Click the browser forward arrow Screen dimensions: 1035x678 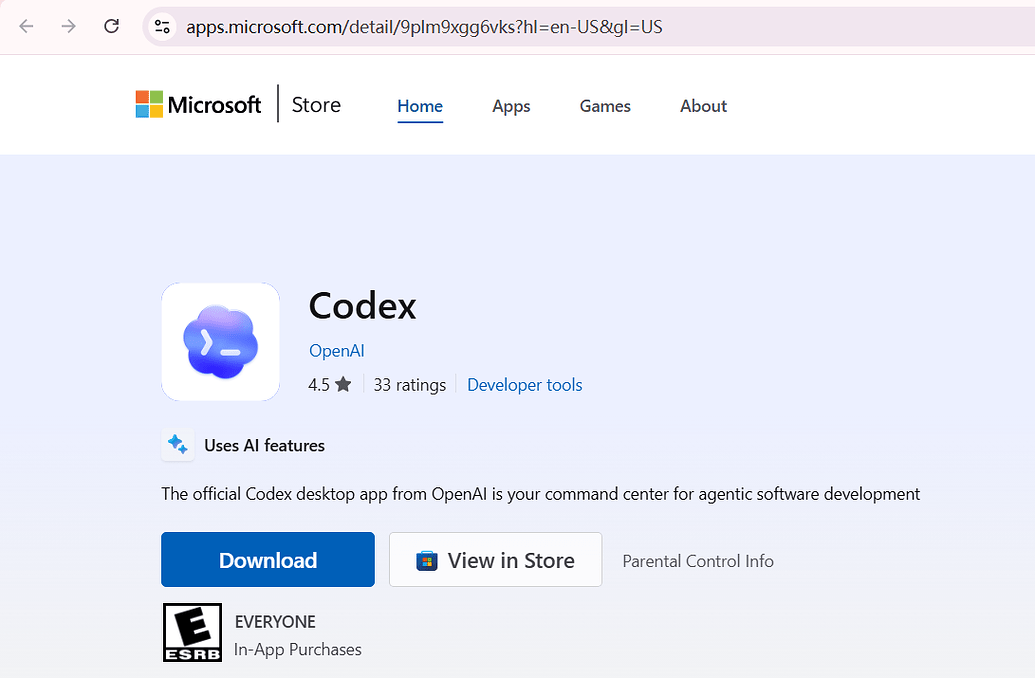69,26
